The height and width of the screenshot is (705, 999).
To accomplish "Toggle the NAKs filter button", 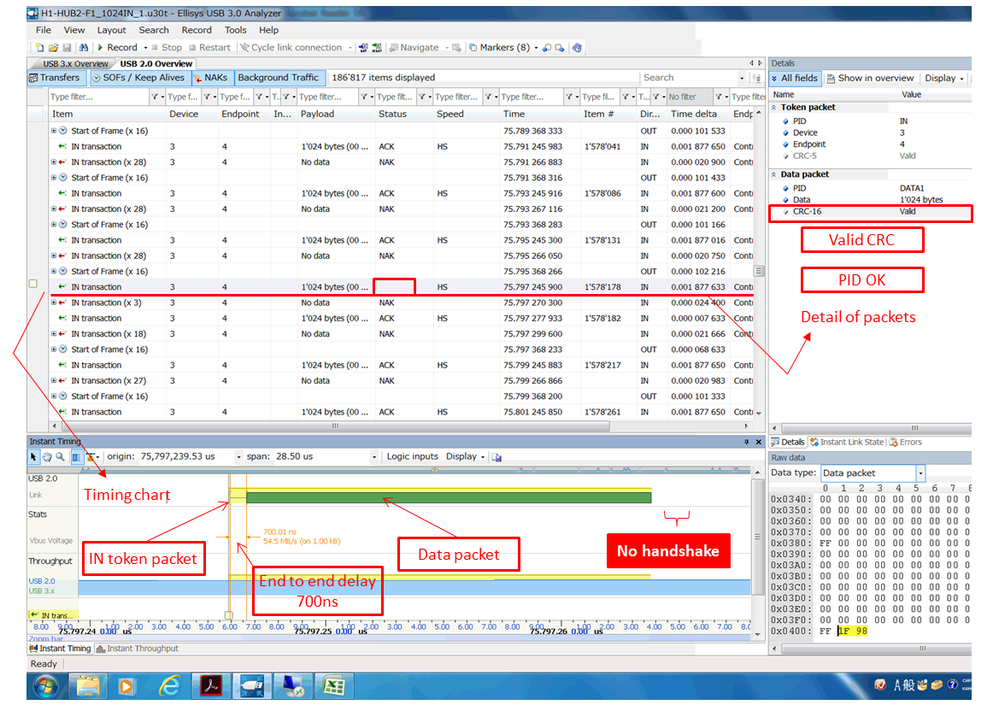I will pyautogui.click(x=211, y=78).
